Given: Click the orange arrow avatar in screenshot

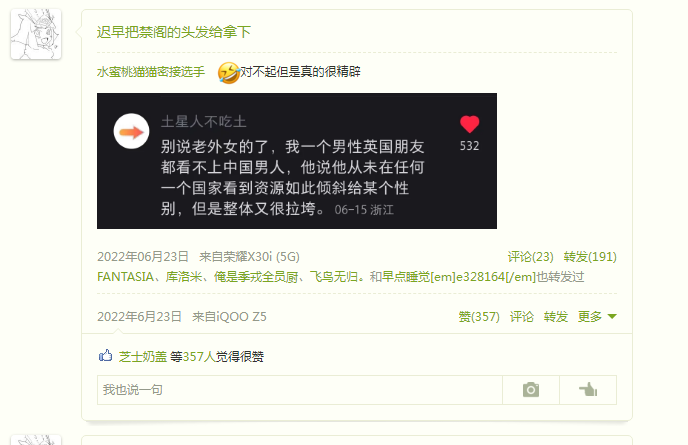Looking at the screenshot, I should [131, 131].
